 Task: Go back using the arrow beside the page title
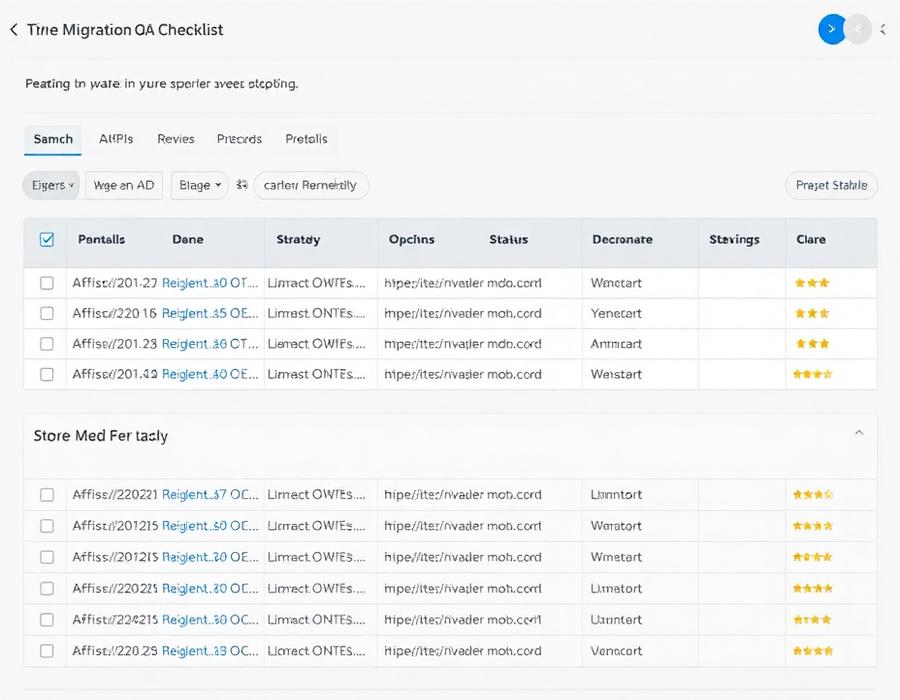coord(14,30)
